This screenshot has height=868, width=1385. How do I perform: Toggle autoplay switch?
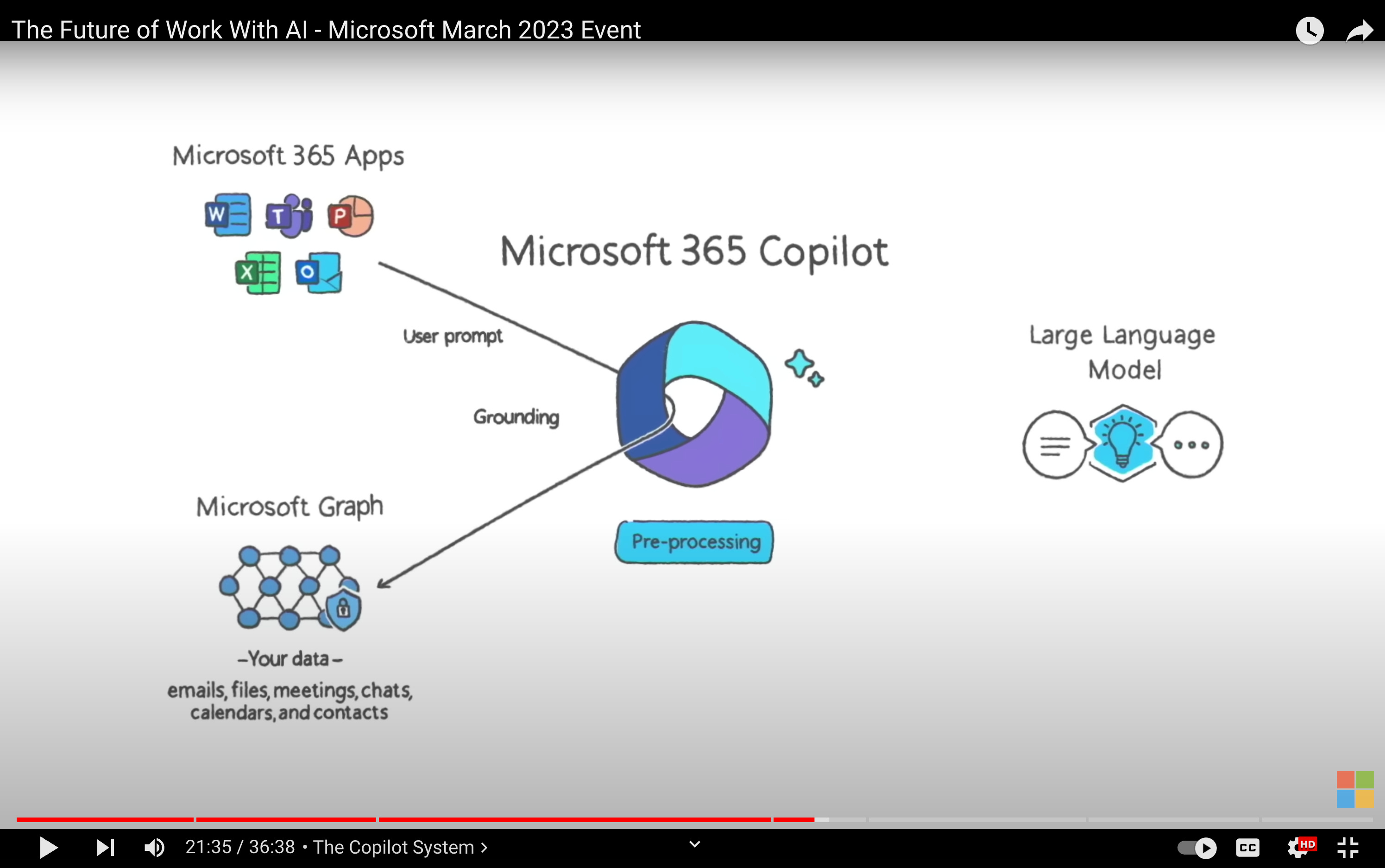tap(1197, 848)
